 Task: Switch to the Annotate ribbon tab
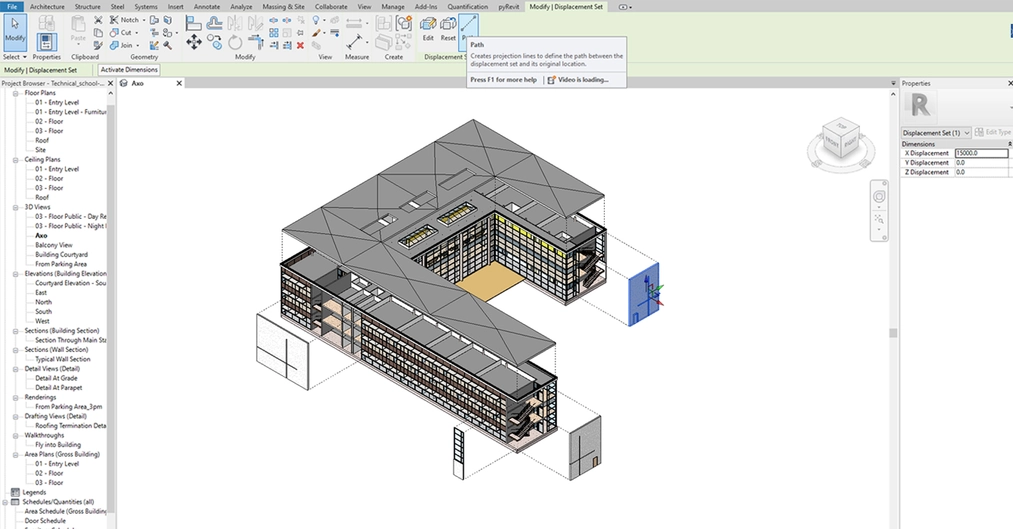pyautogui.click(x=207, y=6)
